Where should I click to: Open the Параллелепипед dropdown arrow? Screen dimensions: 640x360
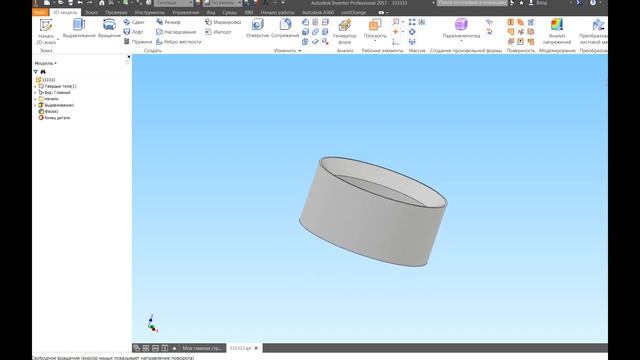coord(461,41)
